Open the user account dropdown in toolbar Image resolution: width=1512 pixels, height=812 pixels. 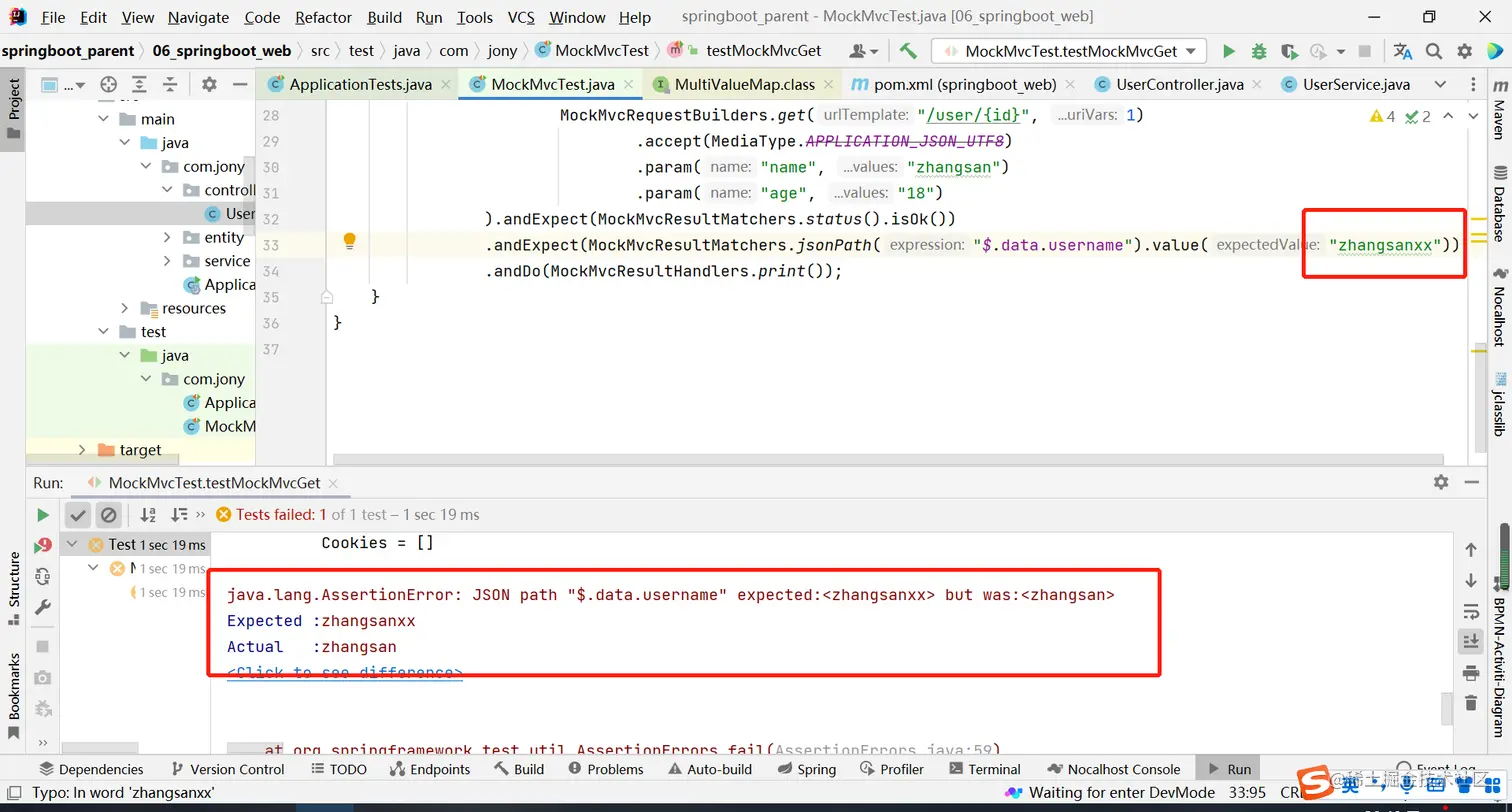[x=864, y=51]
